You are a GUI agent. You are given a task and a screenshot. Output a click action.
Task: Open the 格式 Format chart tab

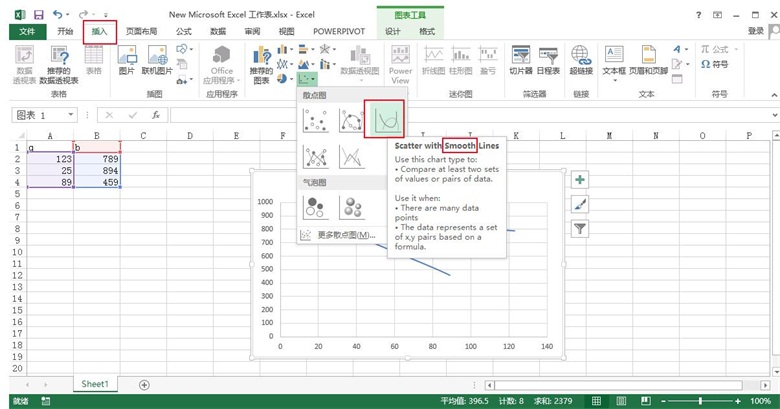point(426,31)
